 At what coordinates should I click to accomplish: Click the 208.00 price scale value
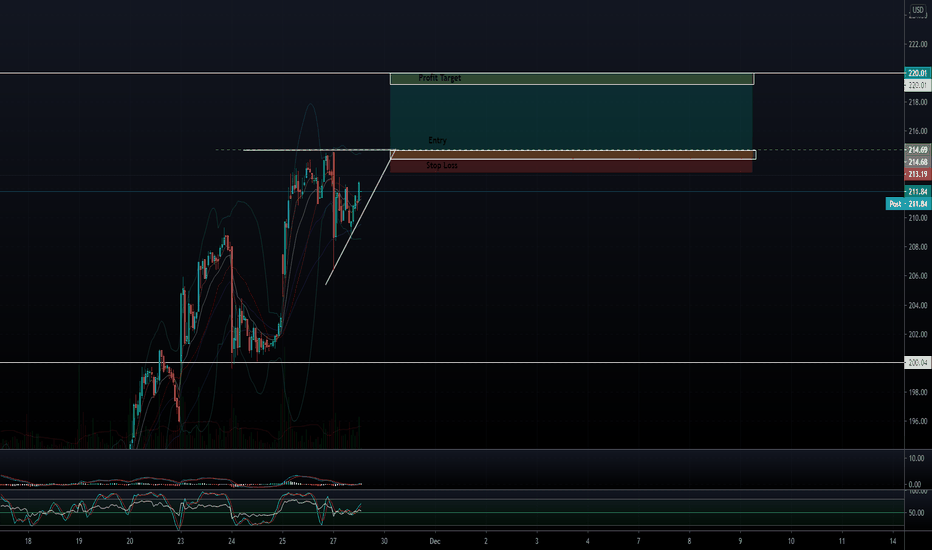click(x=918, y=247)
